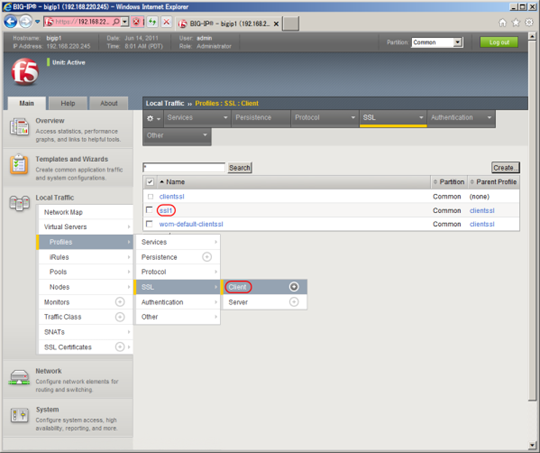
Task: Click the System section icon
Action: pos(19,415)
